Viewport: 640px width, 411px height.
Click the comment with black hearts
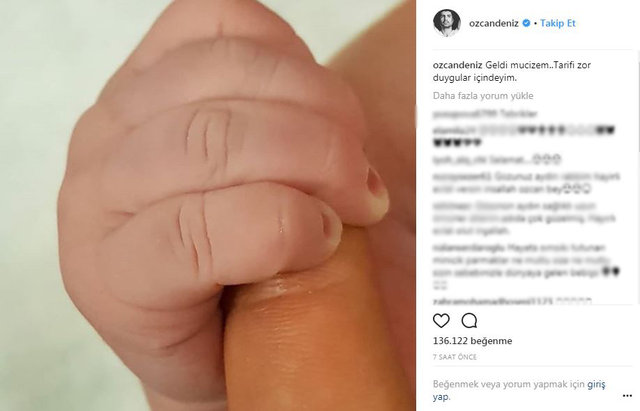524,137
